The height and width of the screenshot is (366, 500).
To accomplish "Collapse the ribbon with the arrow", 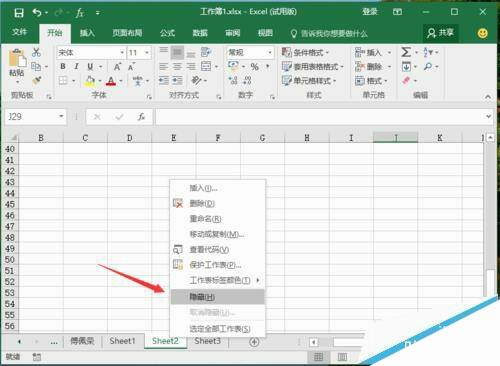I will 488,97.
